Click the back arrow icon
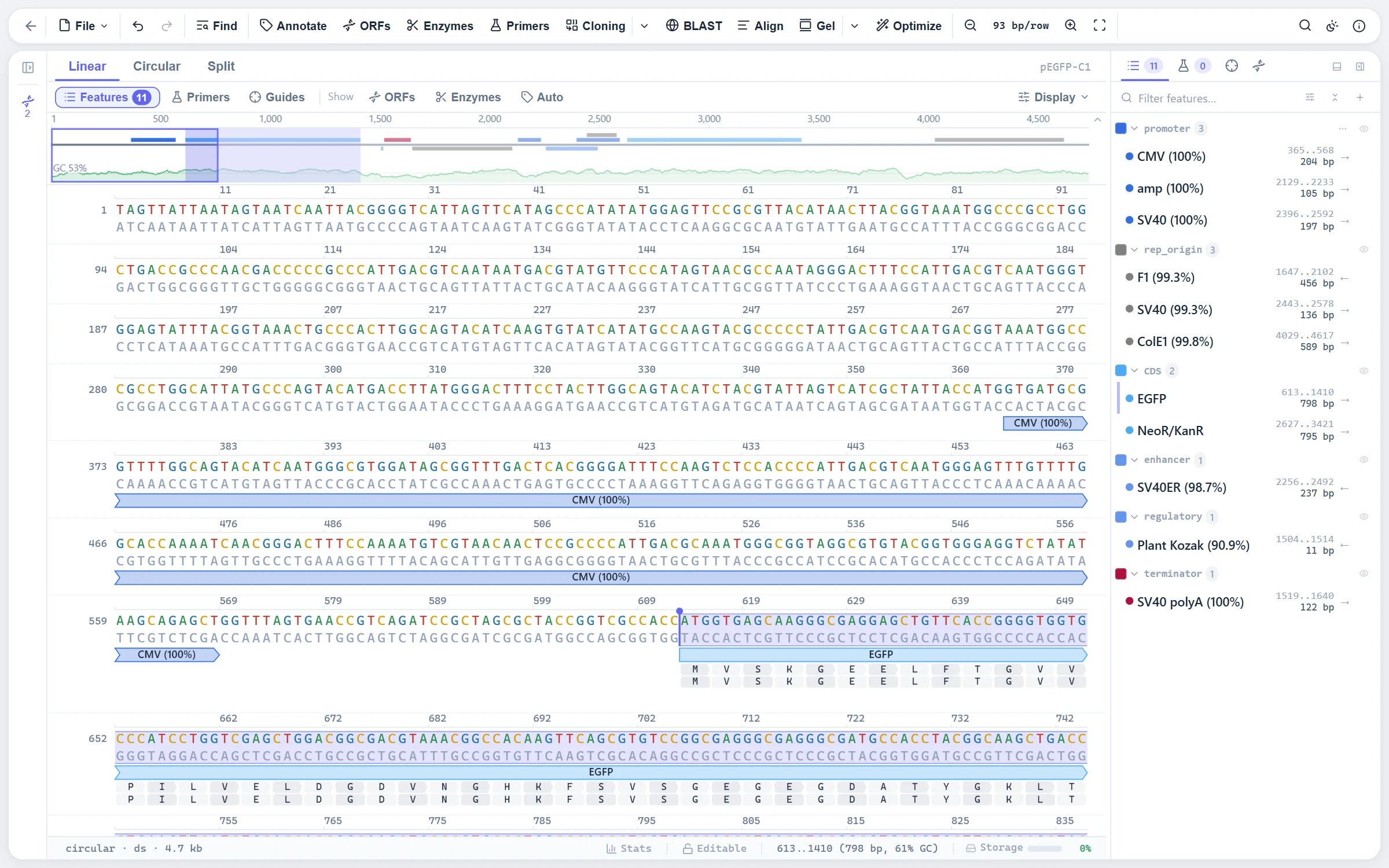Screen dimensions: 1389x868 [x=31, y=25]
